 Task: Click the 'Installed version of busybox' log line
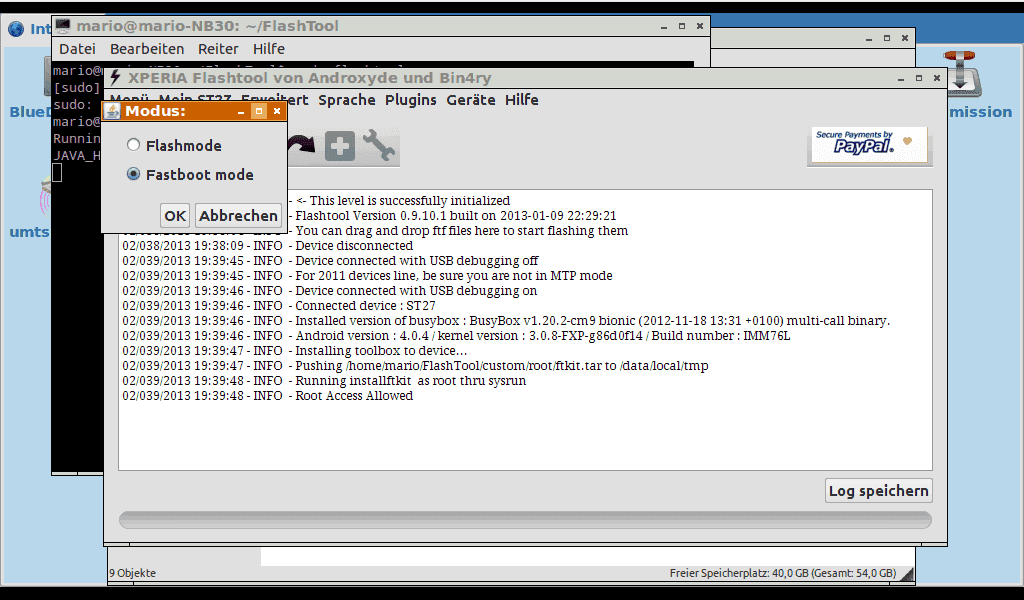pyautogui.click(x=506, y=321)
